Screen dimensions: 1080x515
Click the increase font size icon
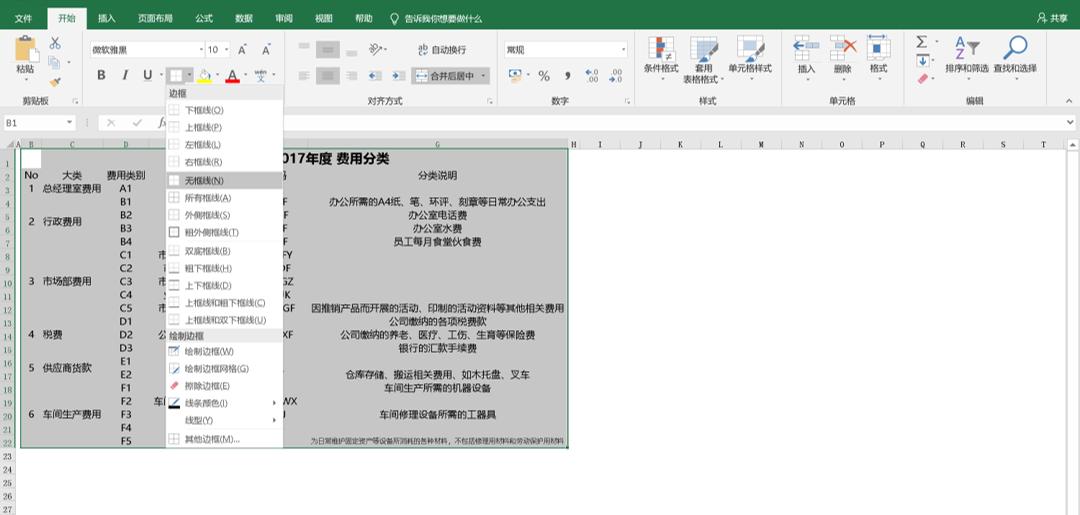tap(242, 50)
